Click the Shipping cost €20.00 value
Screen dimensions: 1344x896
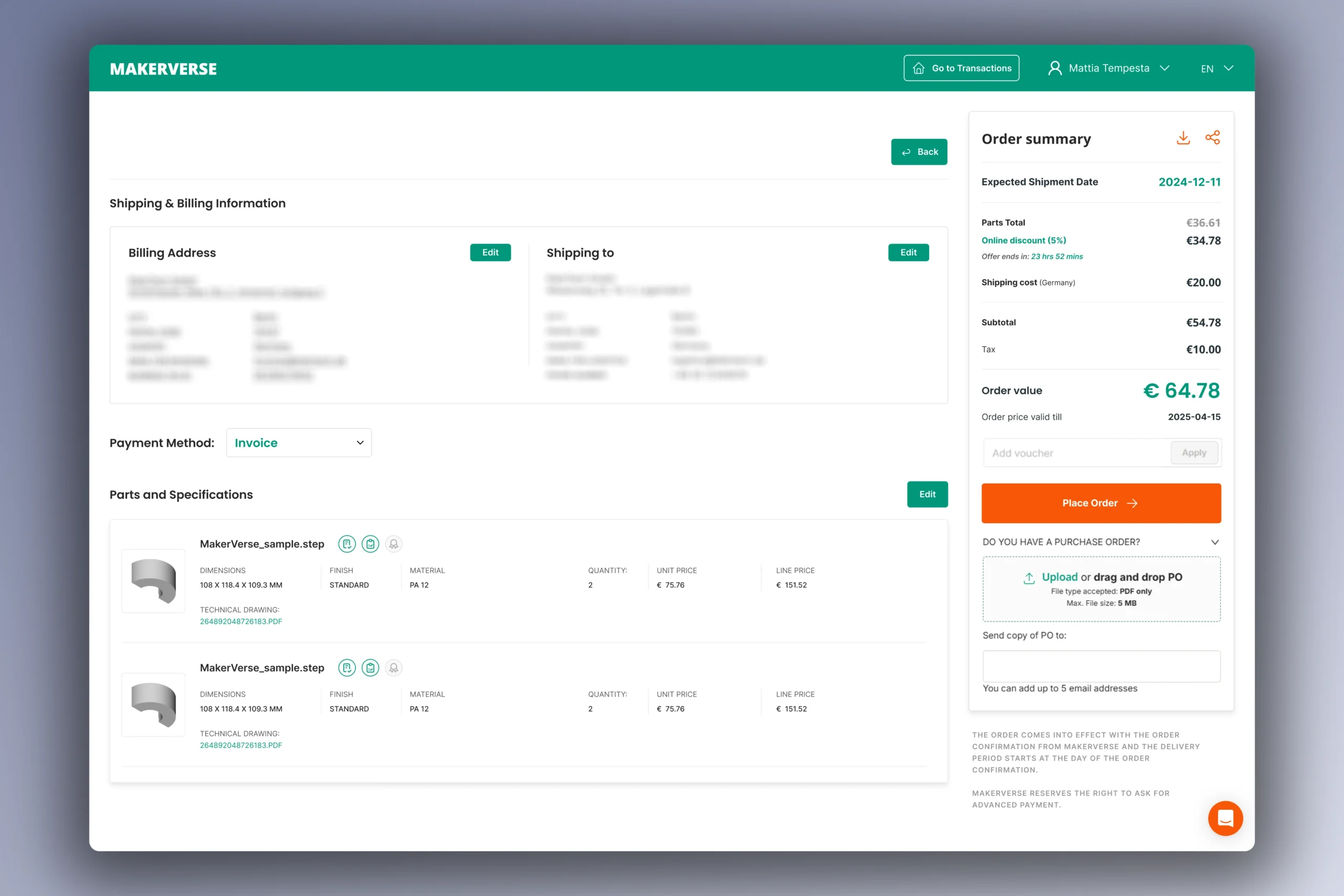pos(1203,282)
